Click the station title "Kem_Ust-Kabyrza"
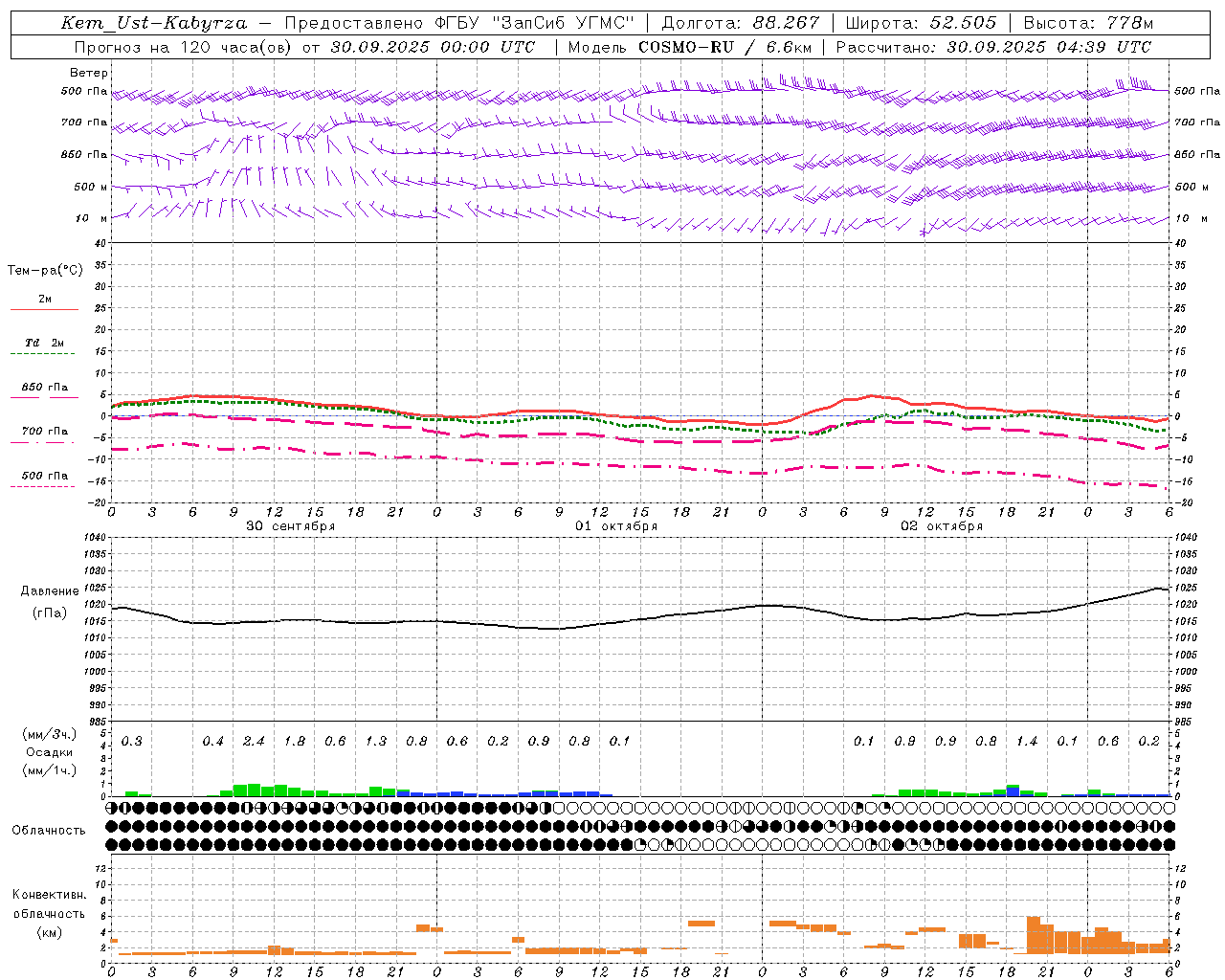The width and height of the screenshot is (1225, 980). 154,23
